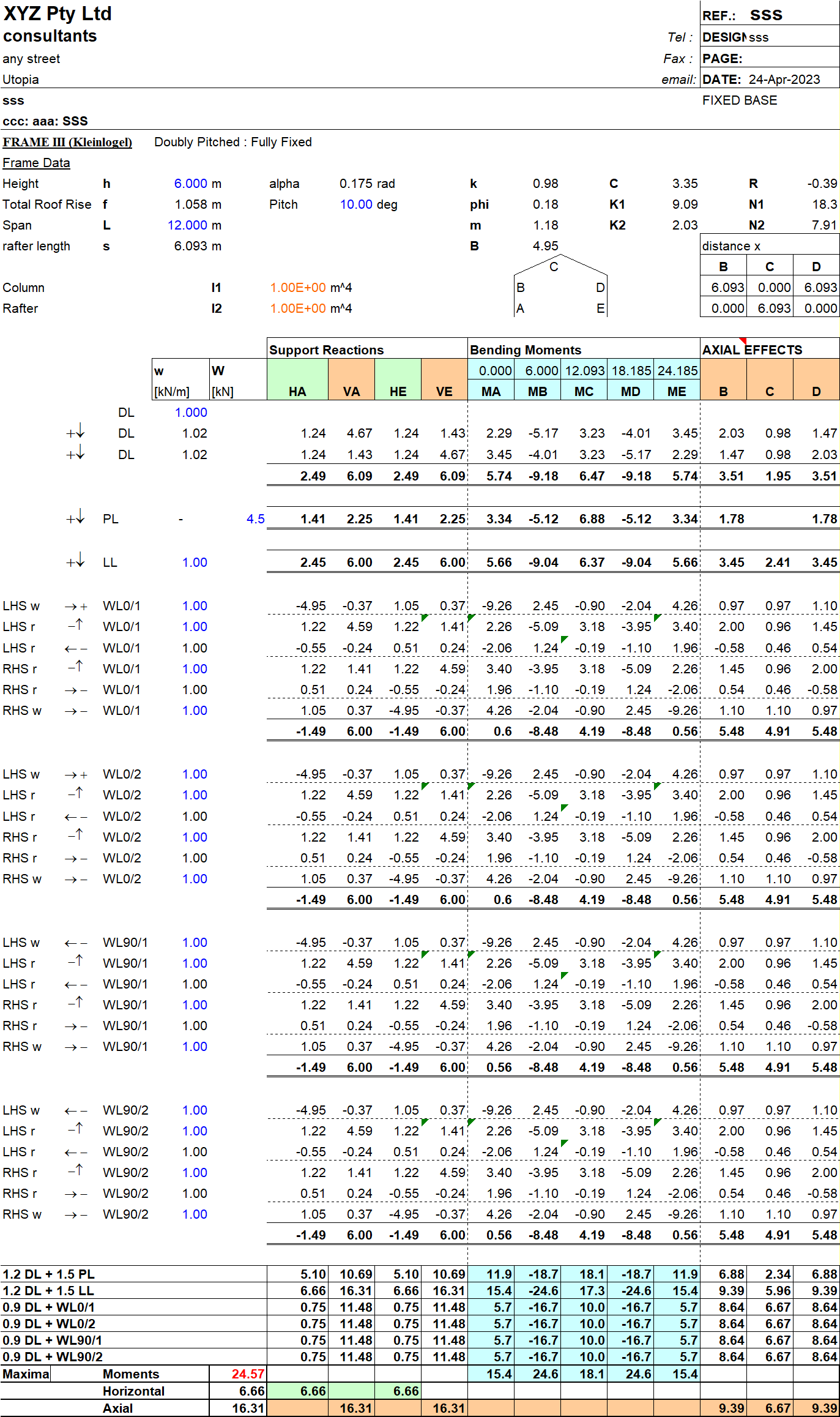Click the red comment marker above AXIAL EFFECTS
The image size is (840, 1417).
[743, 340]
